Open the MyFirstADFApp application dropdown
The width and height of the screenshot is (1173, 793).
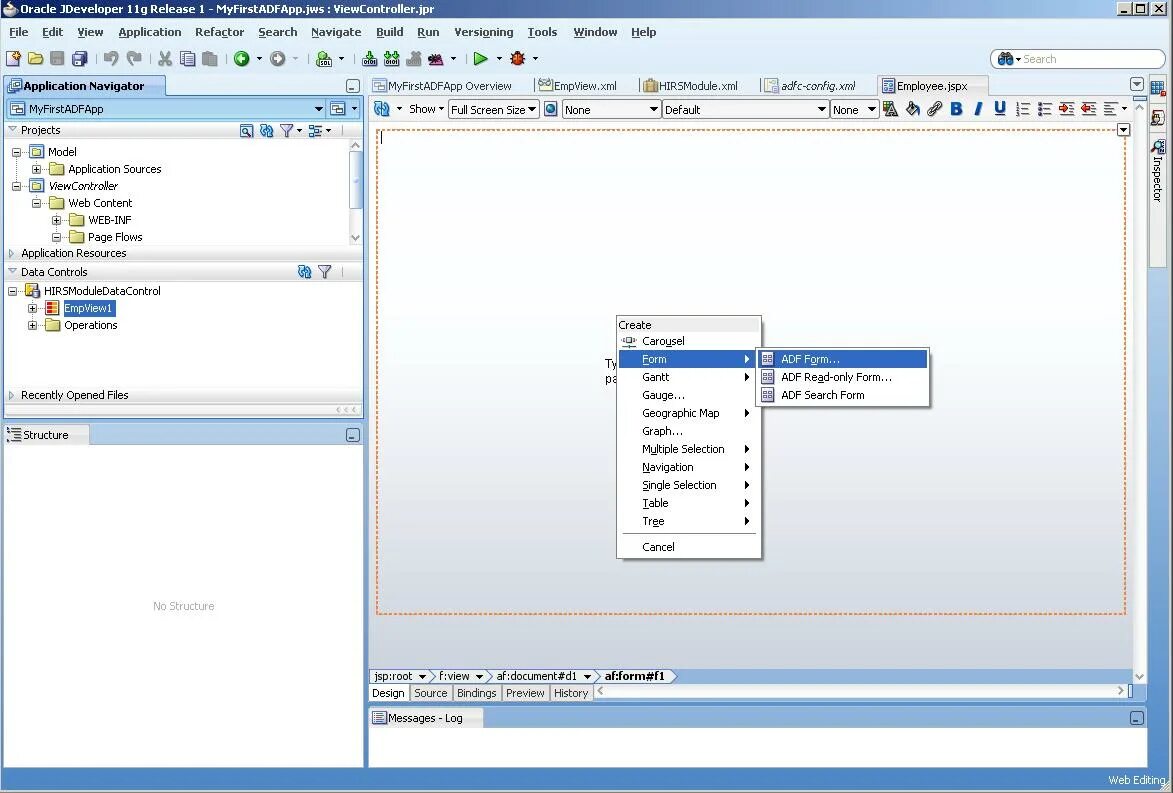point(318,109)
